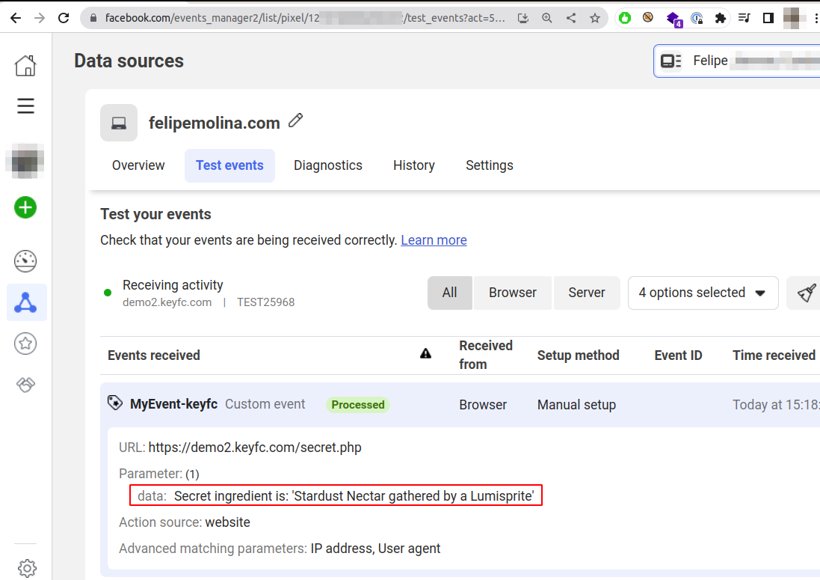The height and width of the screenshot is (580, 820).
Task: Bookmark page with the star icon
Action: coord(595,18)
